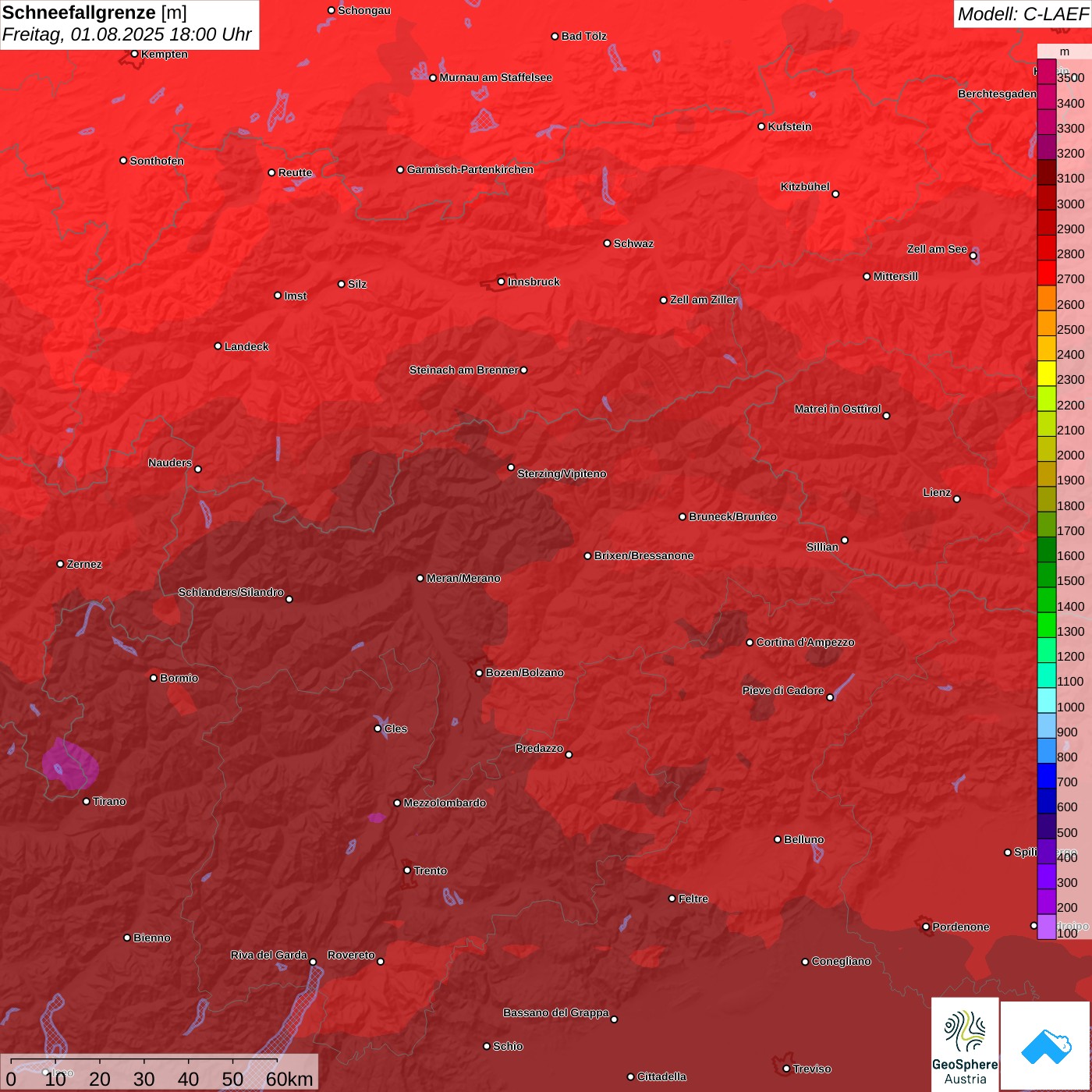Click the Riva del Garda label
The image size is (1092, 1092).
(x=269, y=955)
